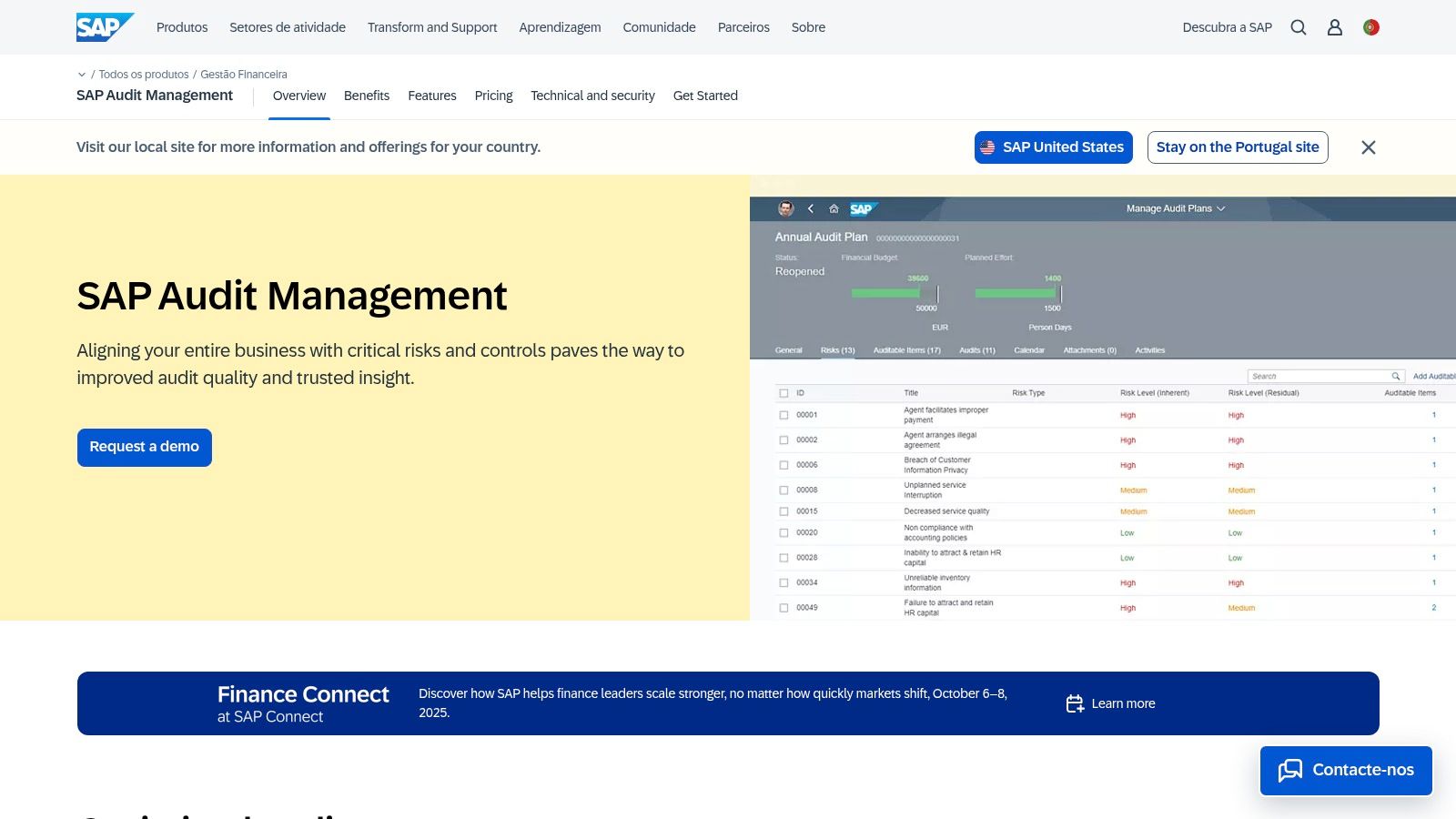Go to Todos os produtos breadcrumb
This screenshot has height=819, width=1456.
(144, 75)
